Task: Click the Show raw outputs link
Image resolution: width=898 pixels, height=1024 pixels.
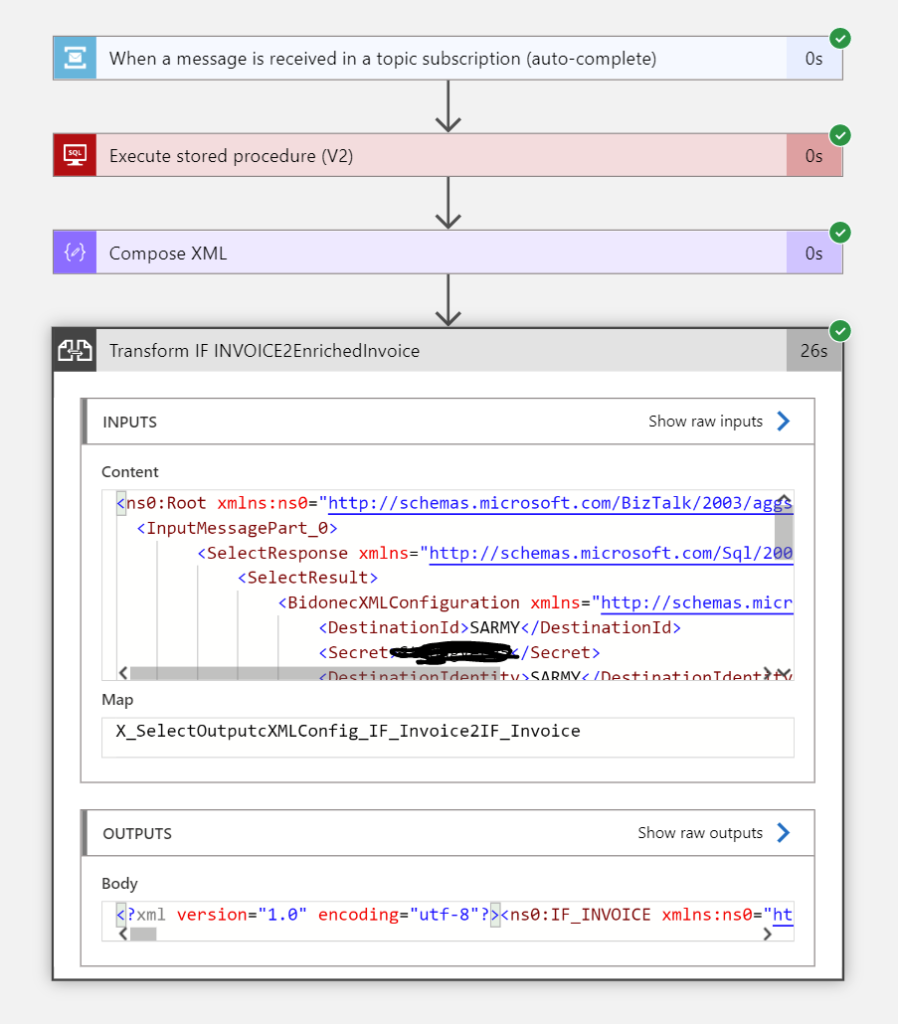Action: [700, 833]
